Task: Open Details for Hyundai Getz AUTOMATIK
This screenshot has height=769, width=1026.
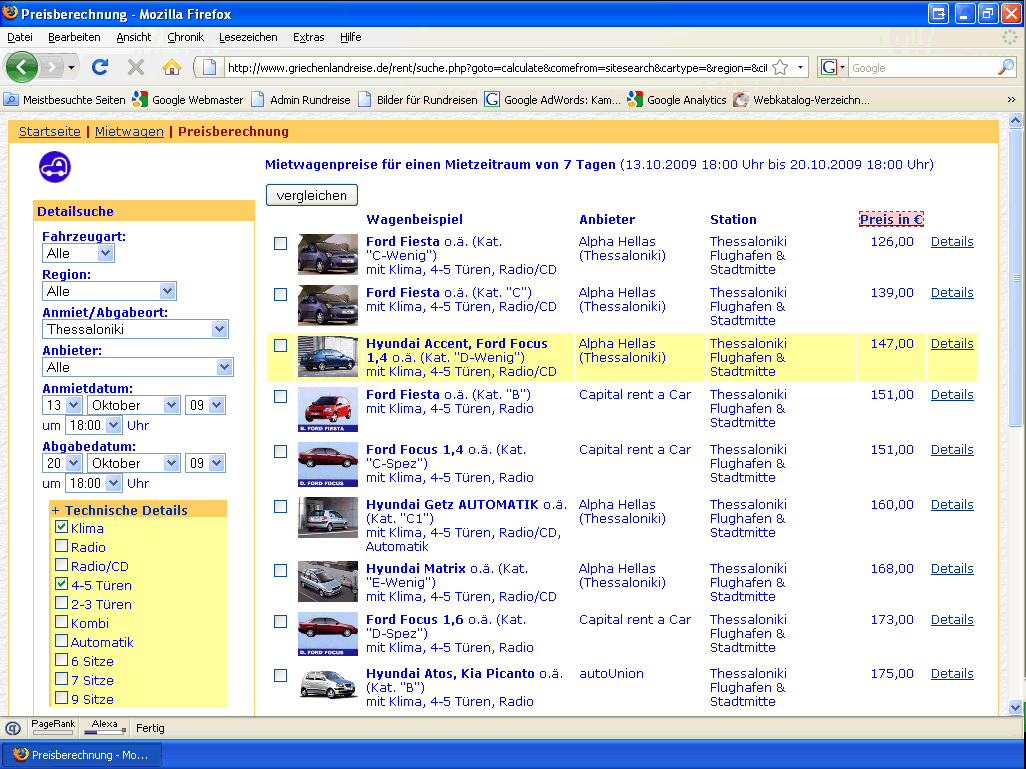Action: tap(952, 505)
